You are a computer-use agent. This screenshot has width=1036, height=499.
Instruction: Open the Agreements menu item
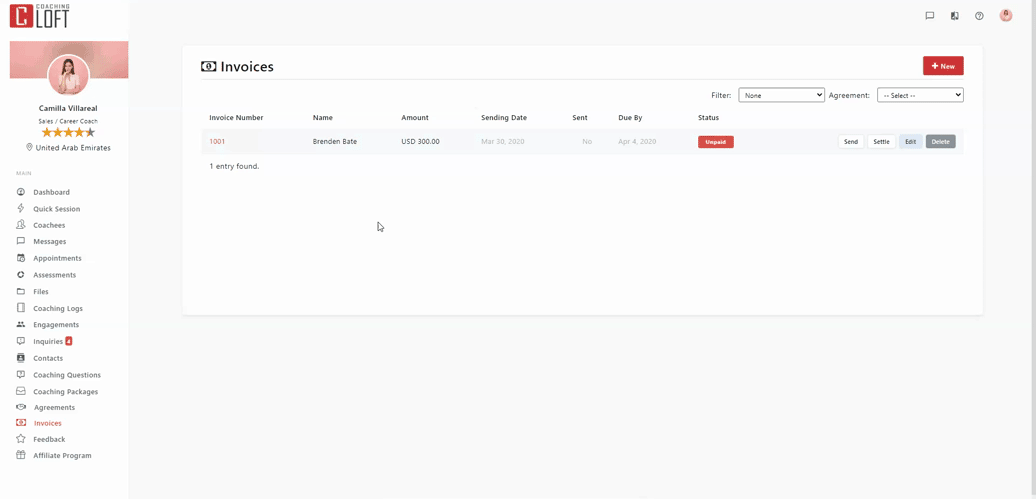coord(54,408)
